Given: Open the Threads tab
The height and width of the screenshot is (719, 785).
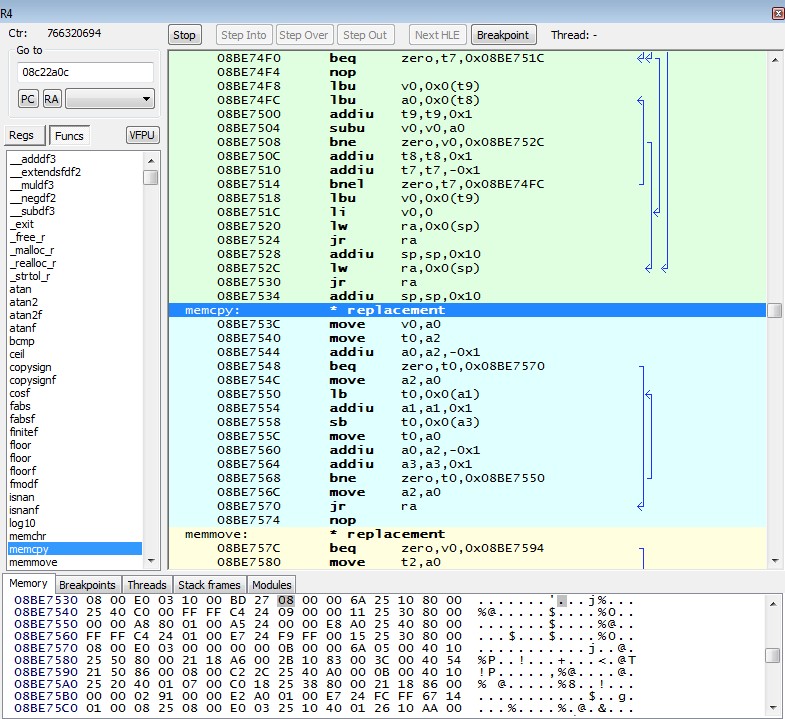Looking at the screenshot, I should coord(147,585).
